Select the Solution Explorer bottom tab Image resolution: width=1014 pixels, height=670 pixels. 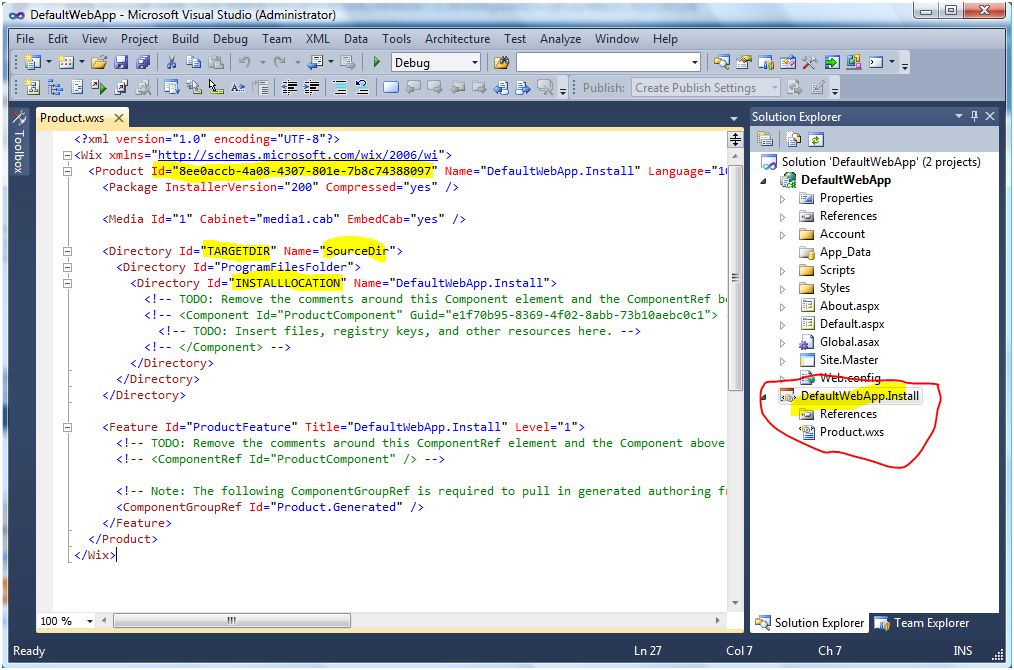[x=810, y=623]
